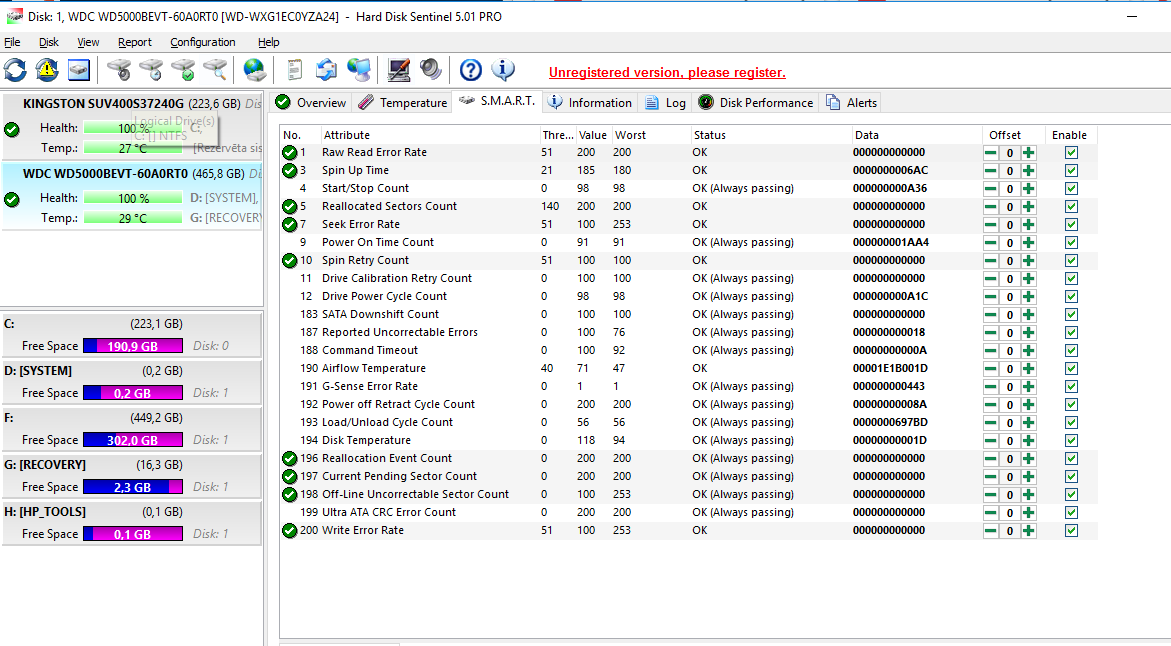The image size is (1171, 646).
Task: Click the disk with magnifier surface test icon
Action: (x=215, y=70)
